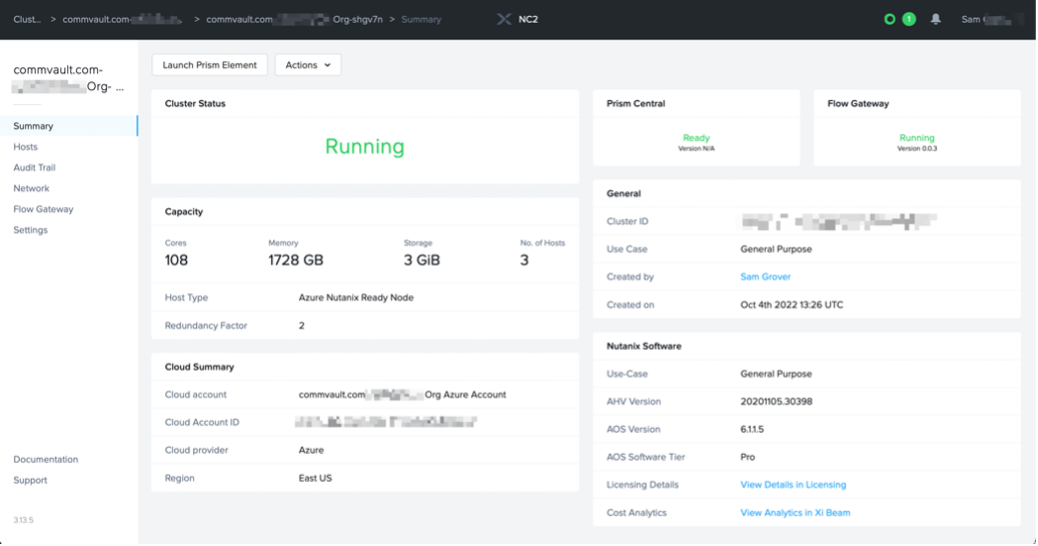Click the 108 cores value
This screenshot has width=1038, height=546.
click(x=176, y=260)
